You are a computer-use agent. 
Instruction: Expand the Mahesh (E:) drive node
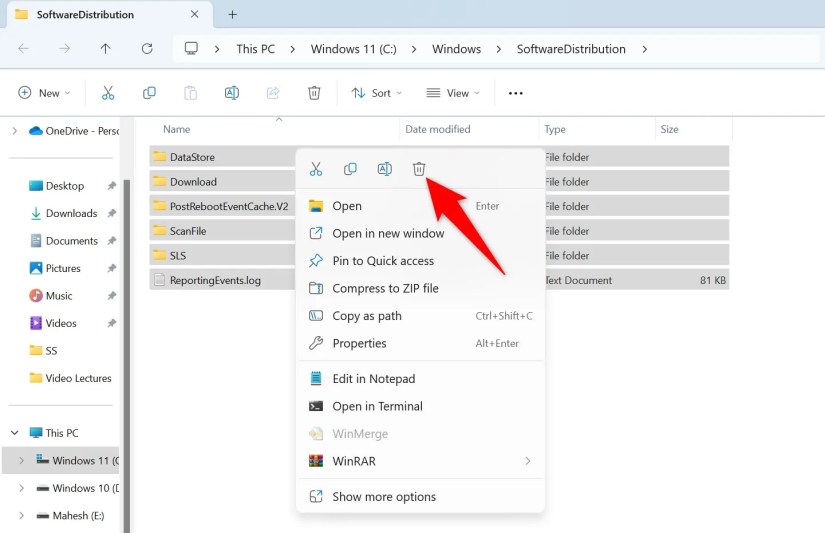tap(21, 516)
